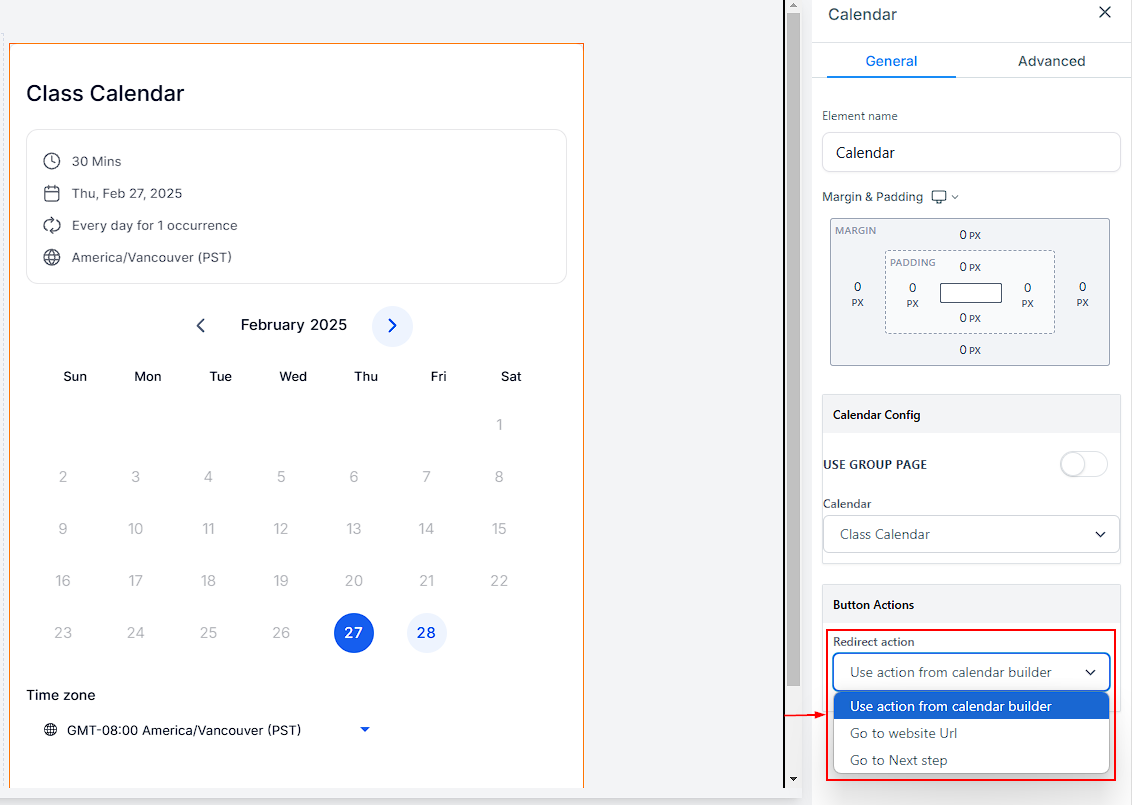Switch to the General tab
This screenshot has height=805, width=1132.
tap(891, 61)
